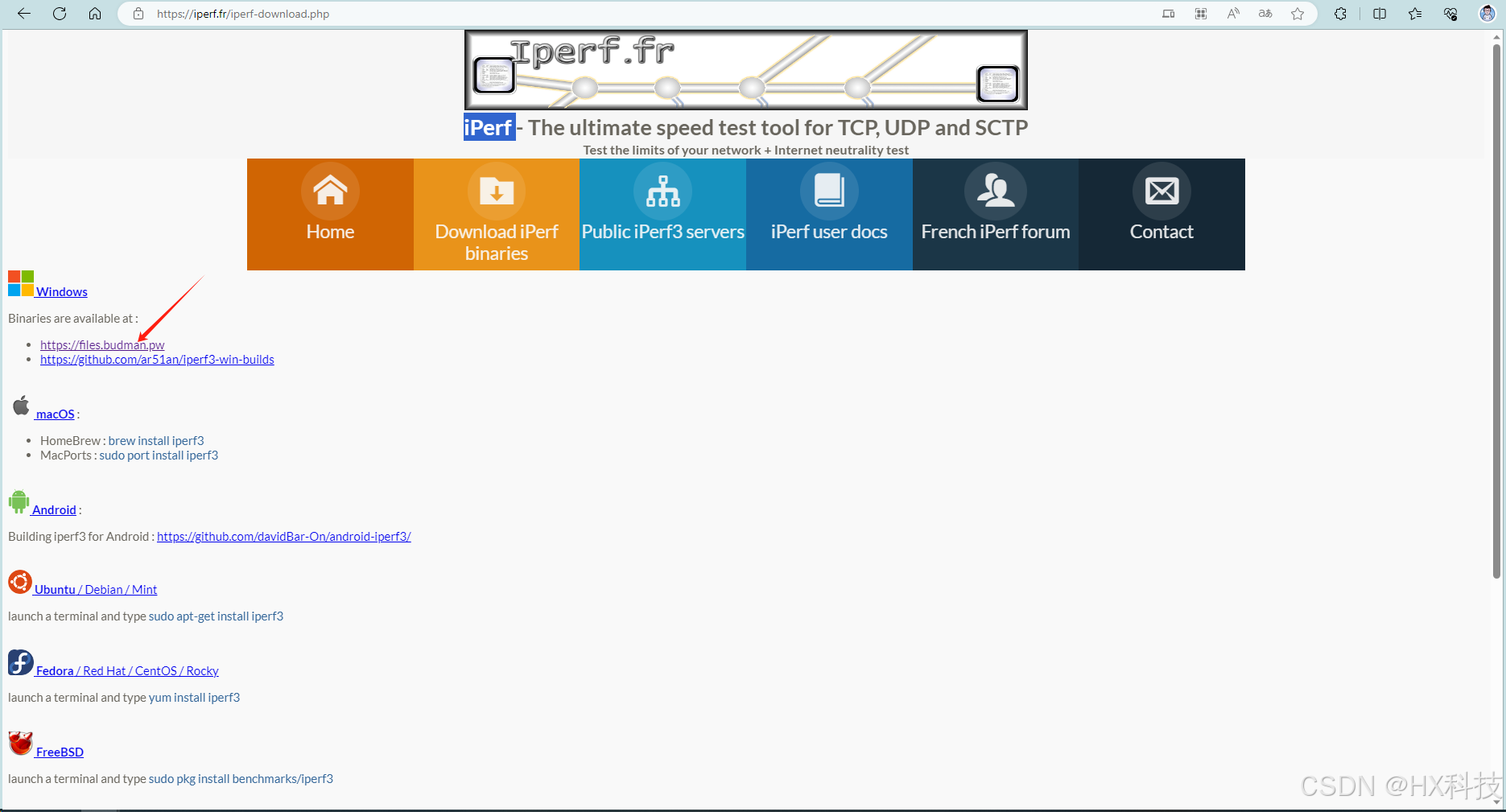This screenshot has height=812, width=1506.
Task: Click the sudo pkg install benchmarks/iperf3 command
Action: 241,778
